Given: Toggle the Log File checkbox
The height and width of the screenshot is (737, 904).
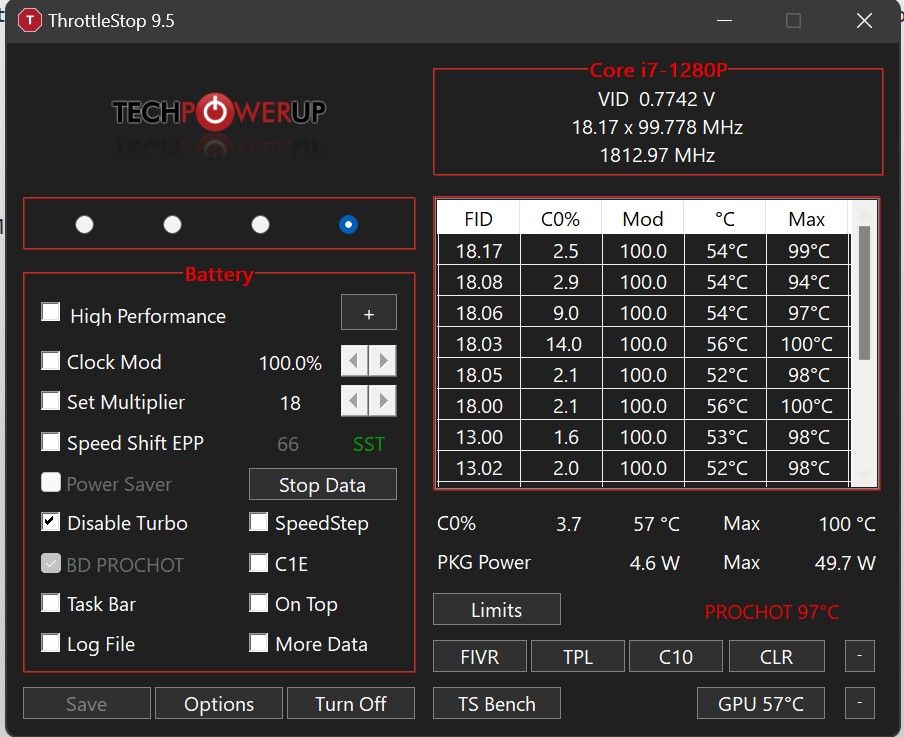Looking at the screenshot, I should pyautogui.click(x=51, y=642).
